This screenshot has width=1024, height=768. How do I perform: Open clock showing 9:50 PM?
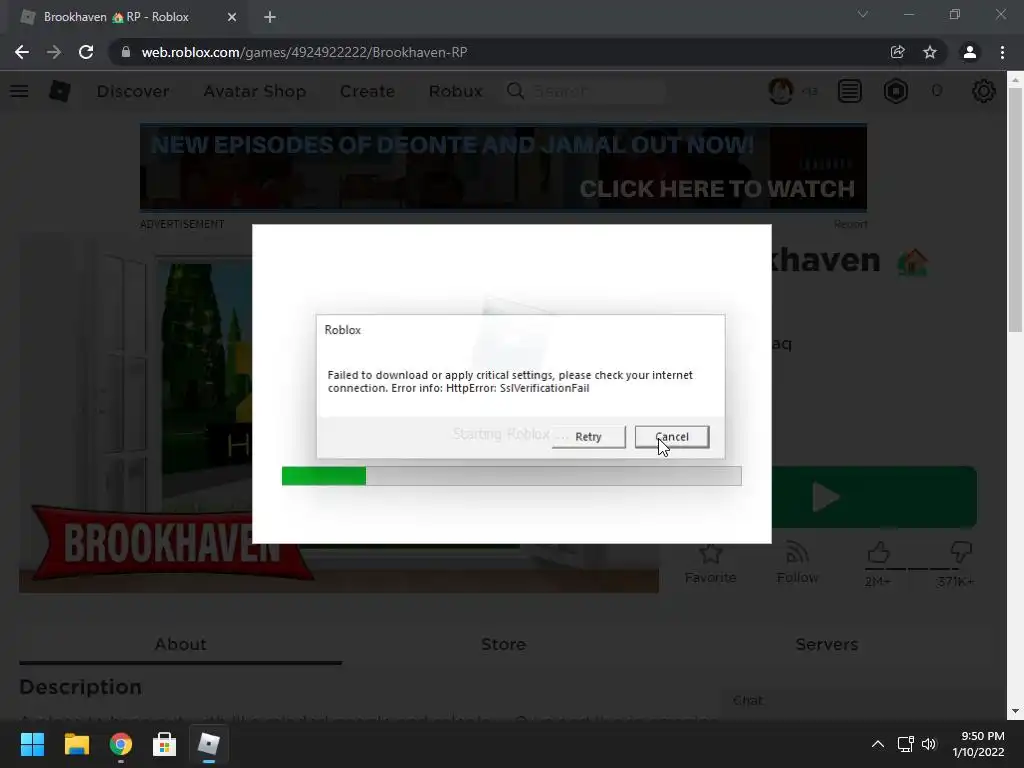(x=978, y=744)
